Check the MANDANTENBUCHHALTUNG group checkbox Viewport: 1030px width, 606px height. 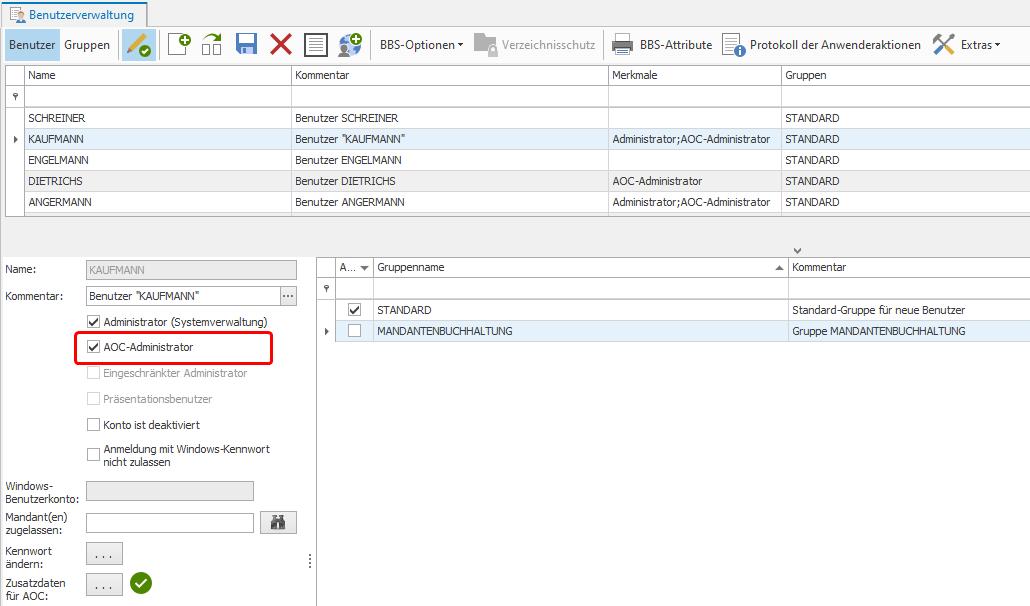[x=355, y=331]
